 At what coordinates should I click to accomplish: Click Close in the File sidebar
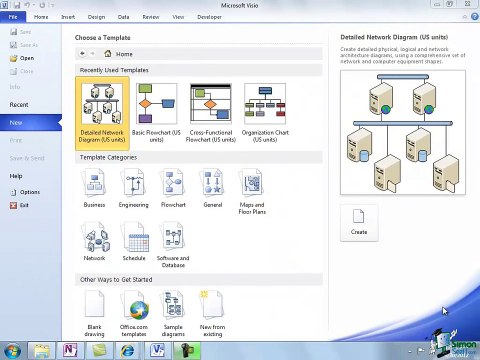(22, 71)
